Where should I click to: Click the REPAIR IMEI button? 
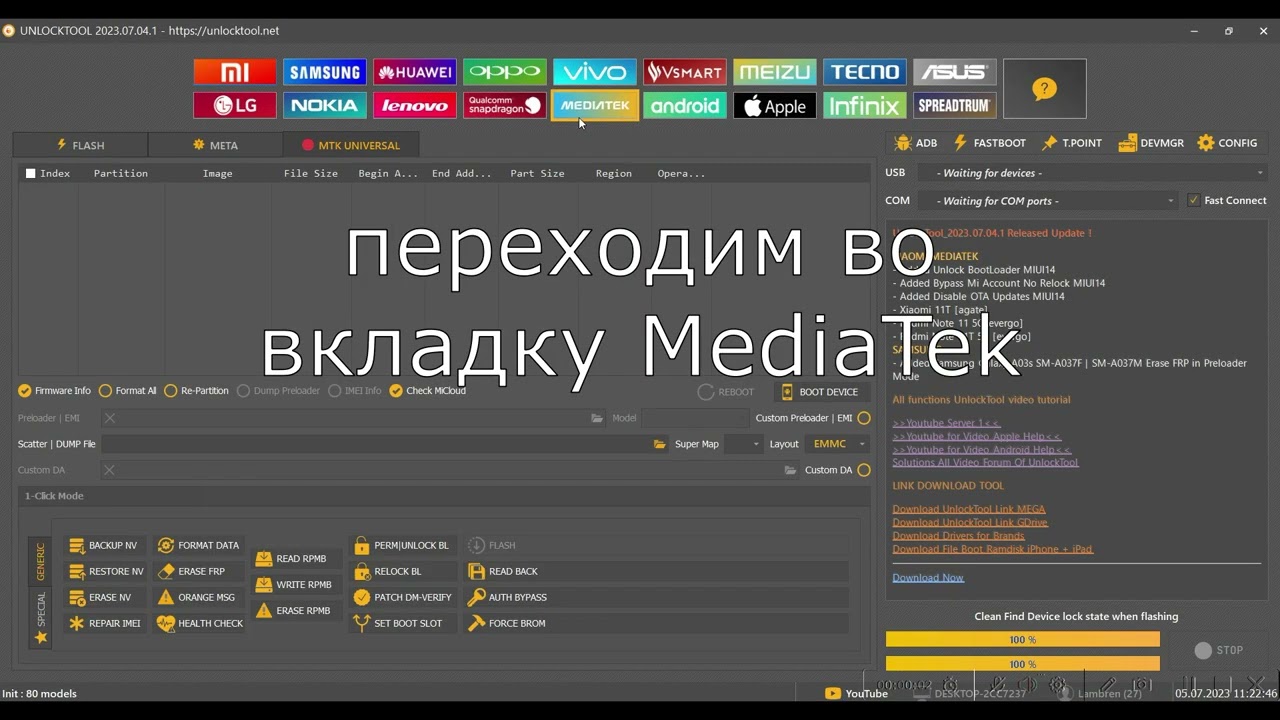coord(105,623)
